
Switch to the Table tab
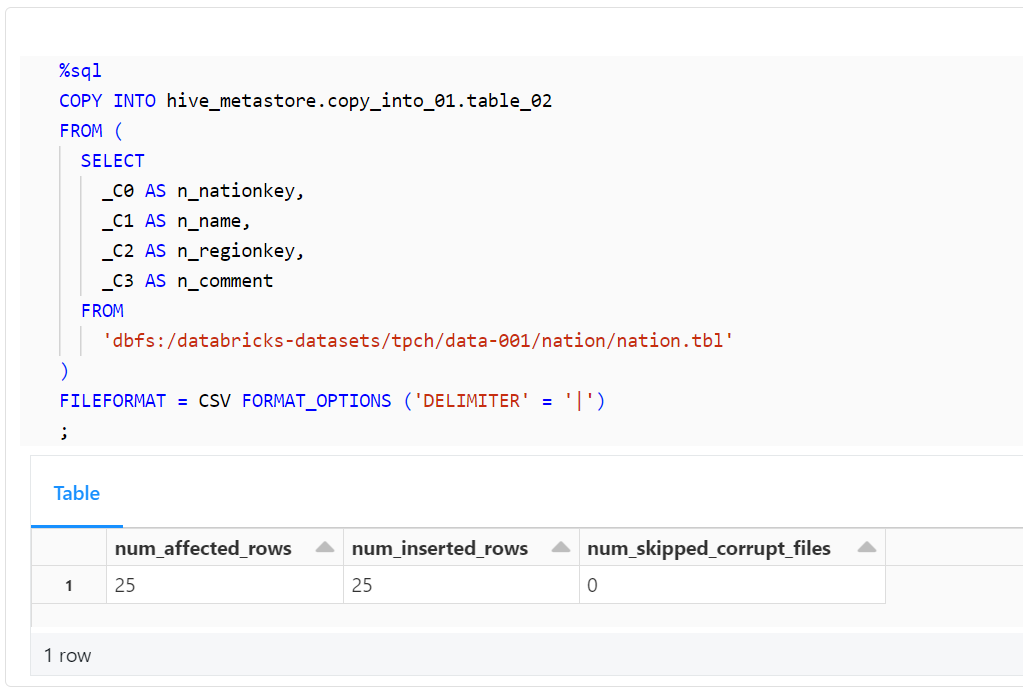coord(76,493)
